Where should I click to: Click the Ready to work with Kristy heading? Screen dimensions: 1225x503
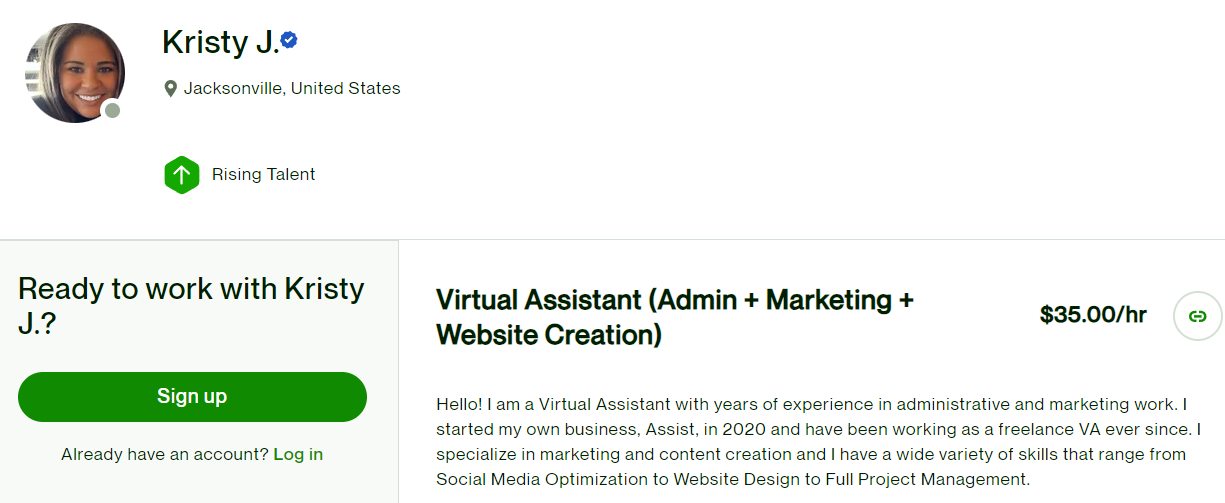coord(191,289)
